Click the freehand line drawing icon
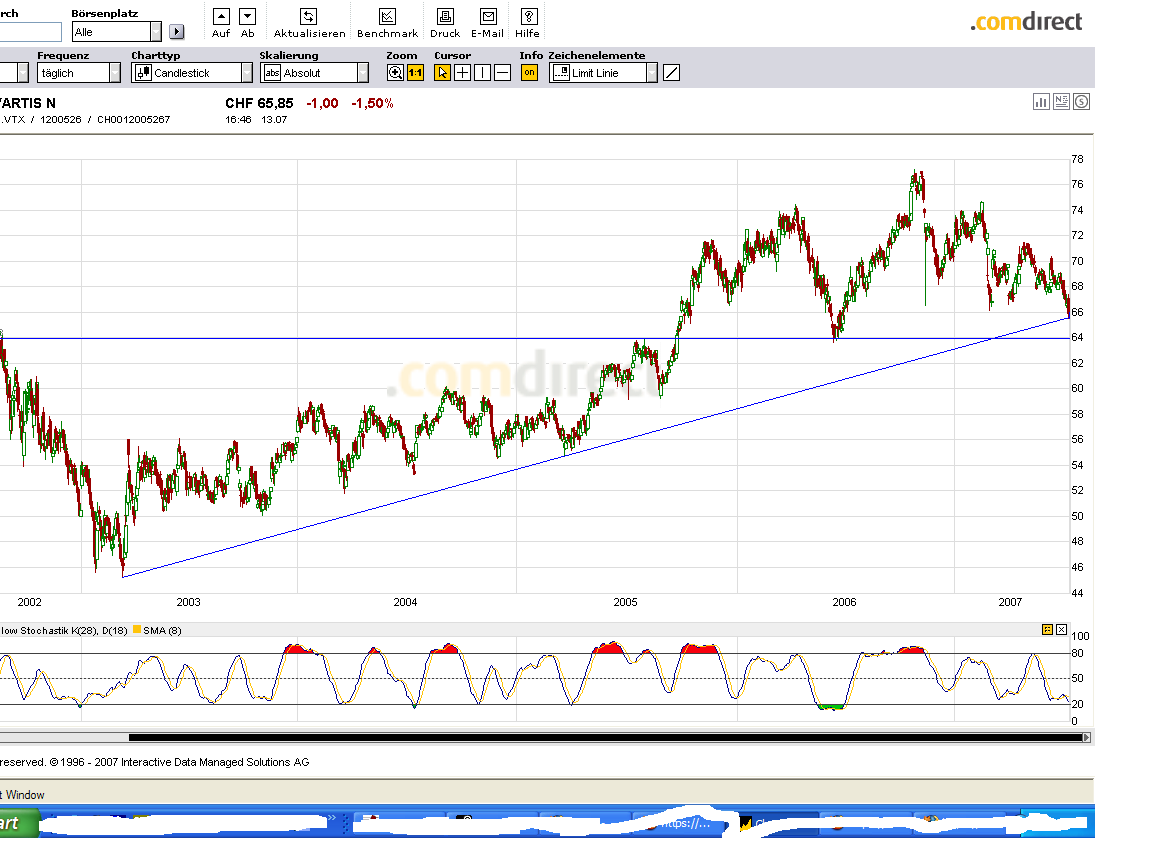Viewport: 1152px width, 864px height. 670,71
